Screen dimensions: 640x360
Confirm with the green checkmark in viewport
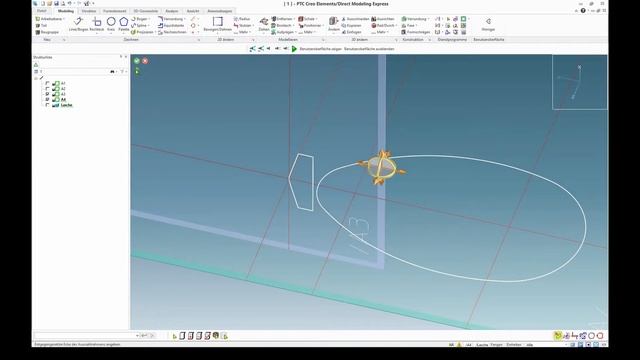pos(137,61)
